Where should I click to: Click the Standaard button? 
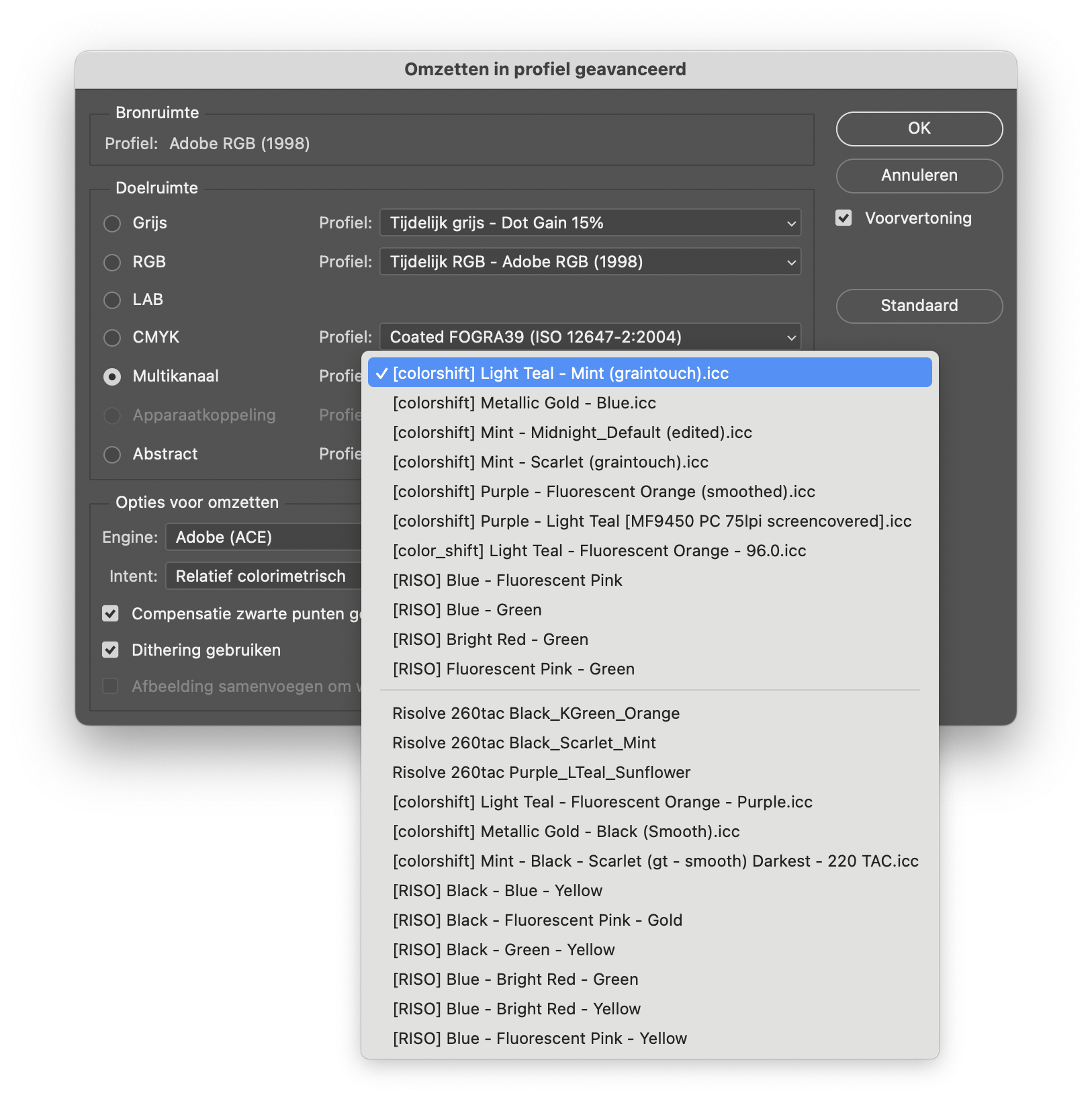pos(919,306)
